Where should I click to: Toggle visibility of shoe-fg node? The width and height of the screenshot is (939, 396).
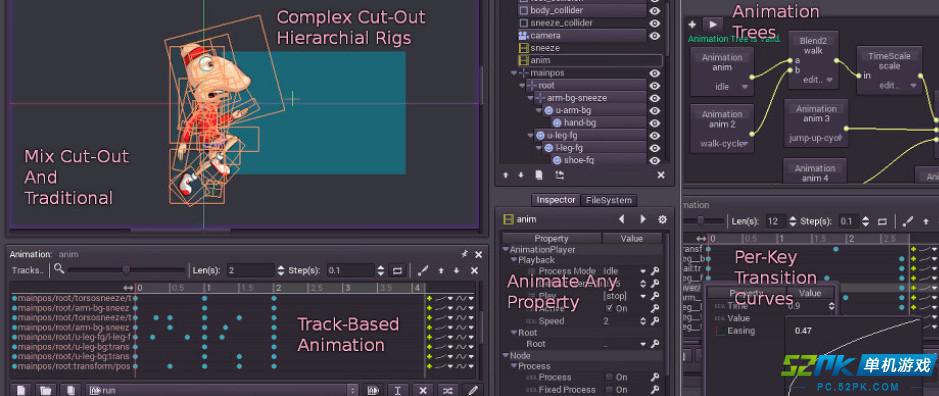click(655, 161)
